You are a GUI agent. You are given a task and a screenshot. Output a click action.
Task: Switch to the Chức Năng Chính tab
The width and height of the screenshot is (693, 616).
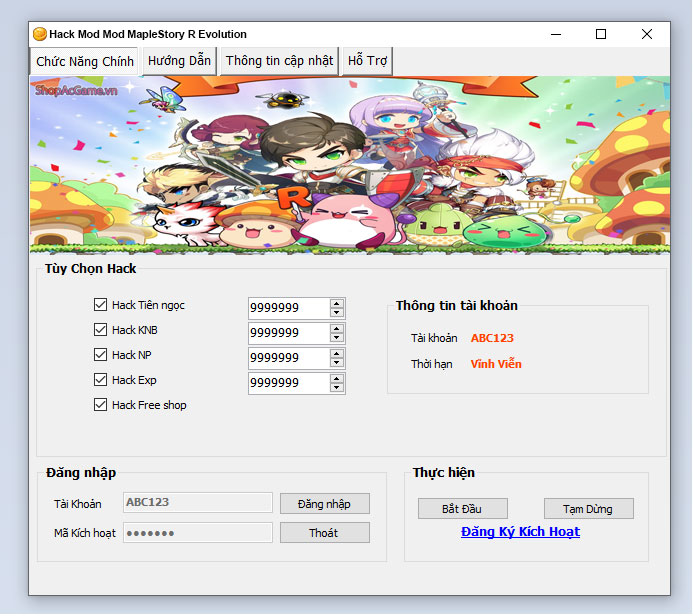[85, 61]
